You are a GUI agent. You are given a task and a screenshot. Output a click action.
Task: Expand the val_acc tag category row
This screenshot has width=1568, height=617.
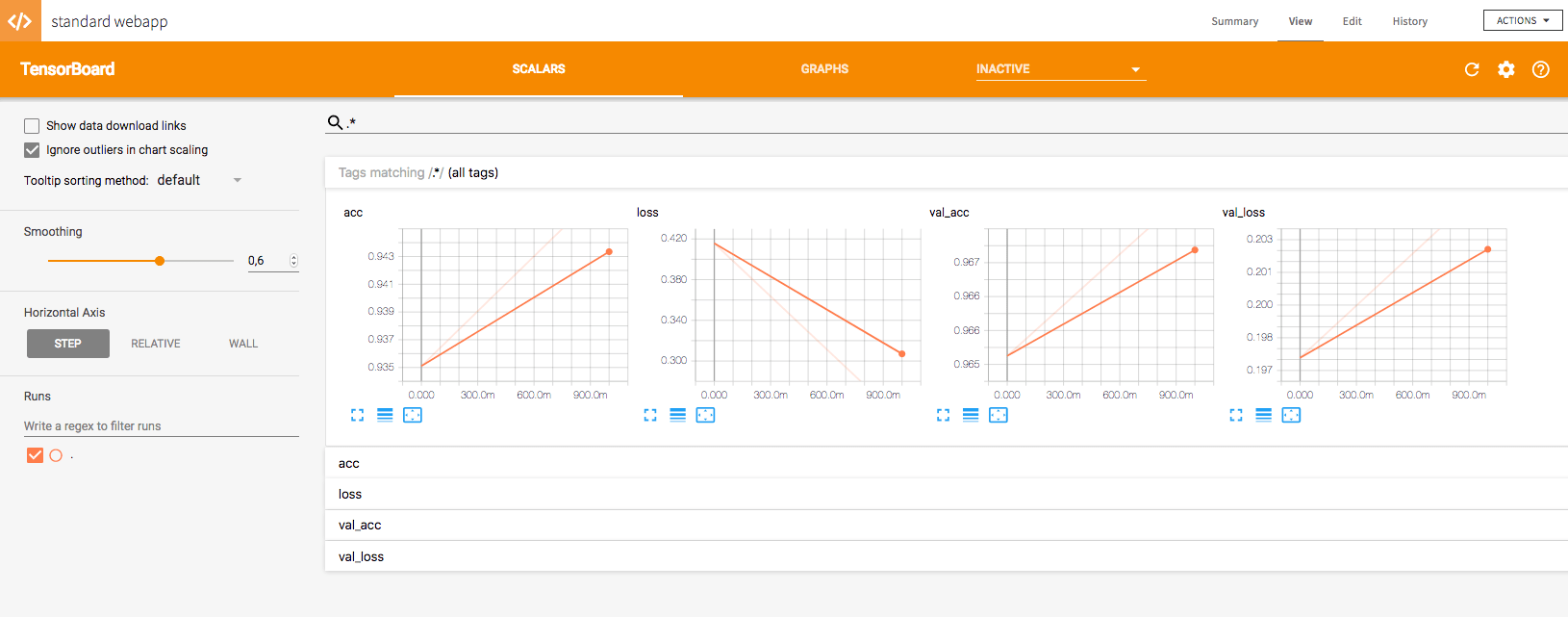pos(947,525)
